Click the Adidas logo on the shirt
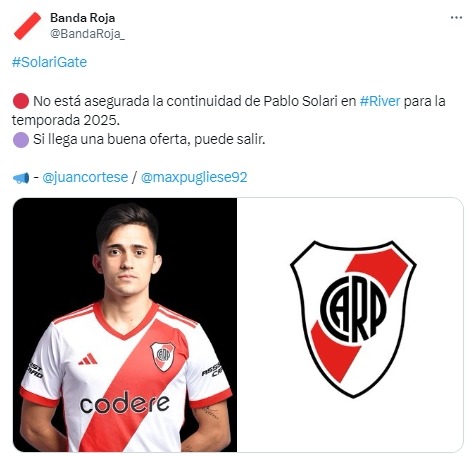The width and height of the screenshot is (476, 457). pos(88,359)
